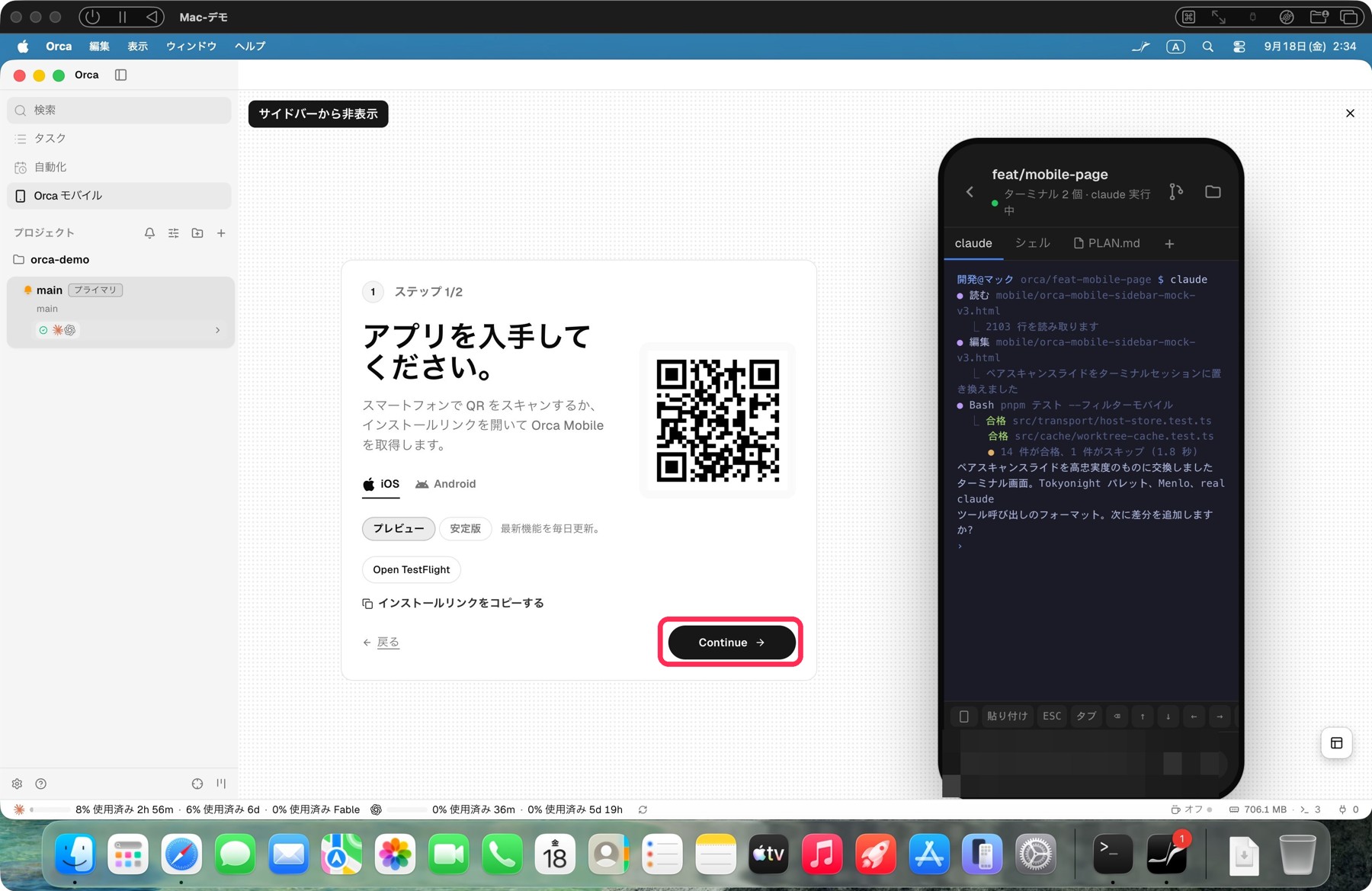Click the back chevron in phone mockup
Screen dimensions: 1372x891
coord(970,192)
